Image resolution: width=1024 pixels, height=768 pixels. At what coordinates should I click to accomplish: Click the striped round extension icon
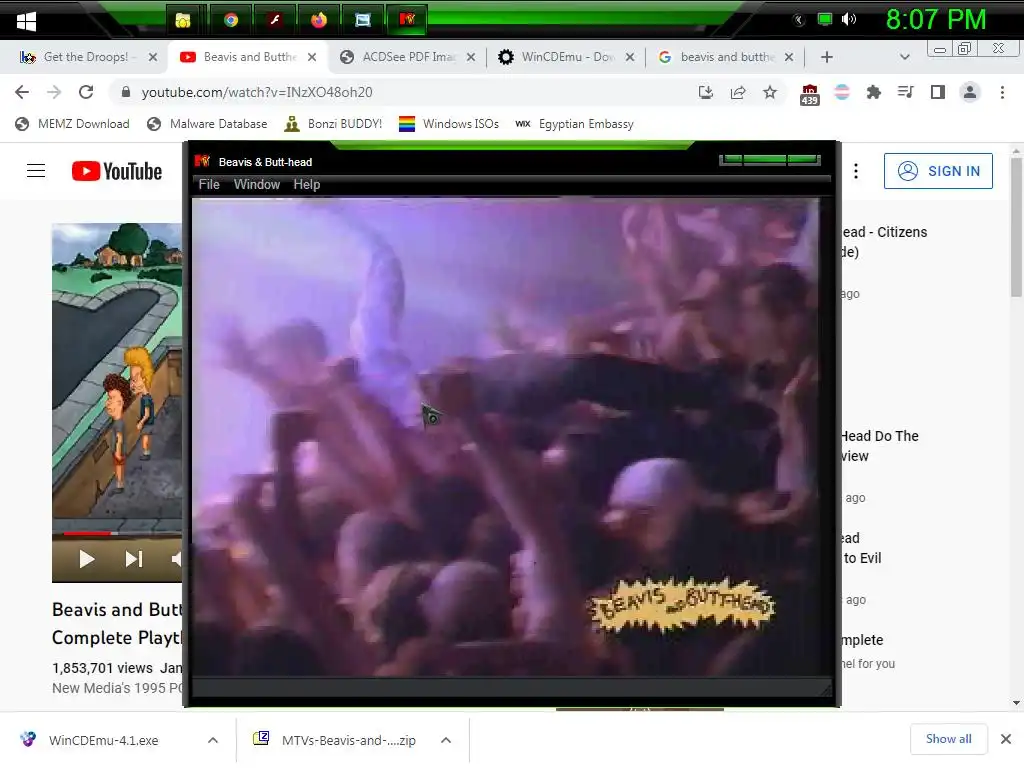tap(842, 92)
